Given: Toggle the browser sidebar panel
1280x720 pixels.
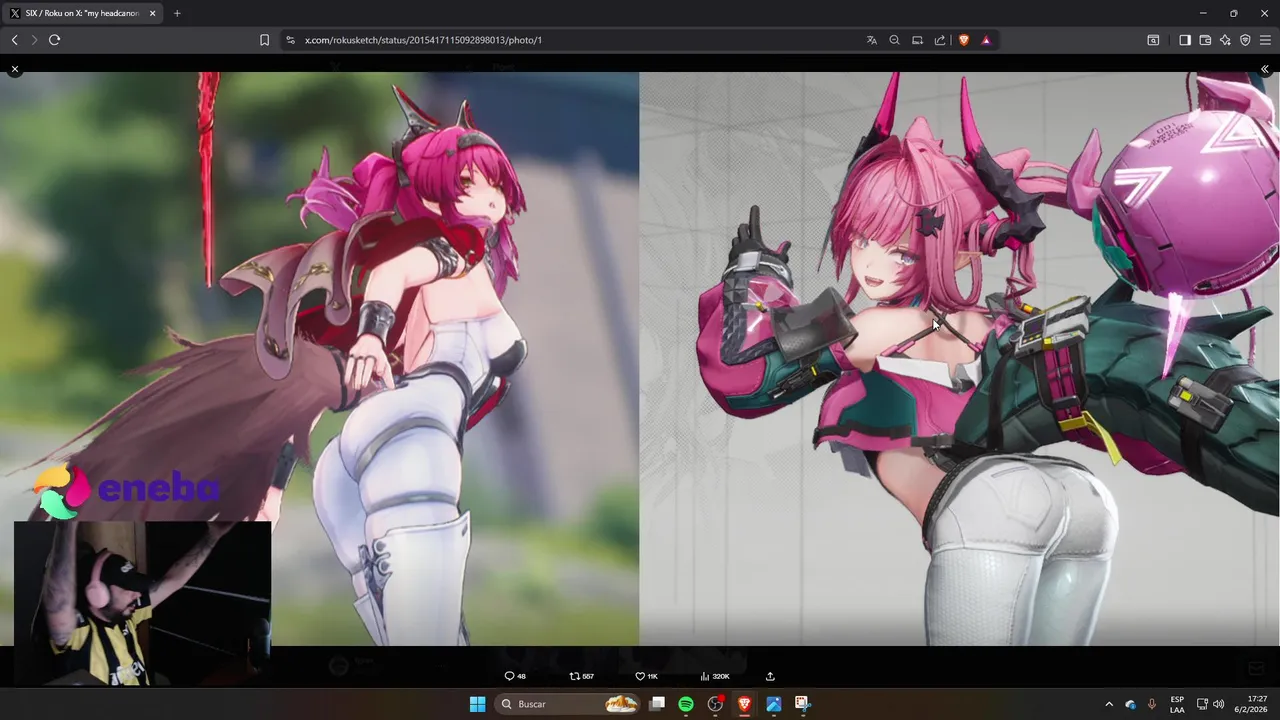Looking at the screenshot, I should pos(1185,40).
